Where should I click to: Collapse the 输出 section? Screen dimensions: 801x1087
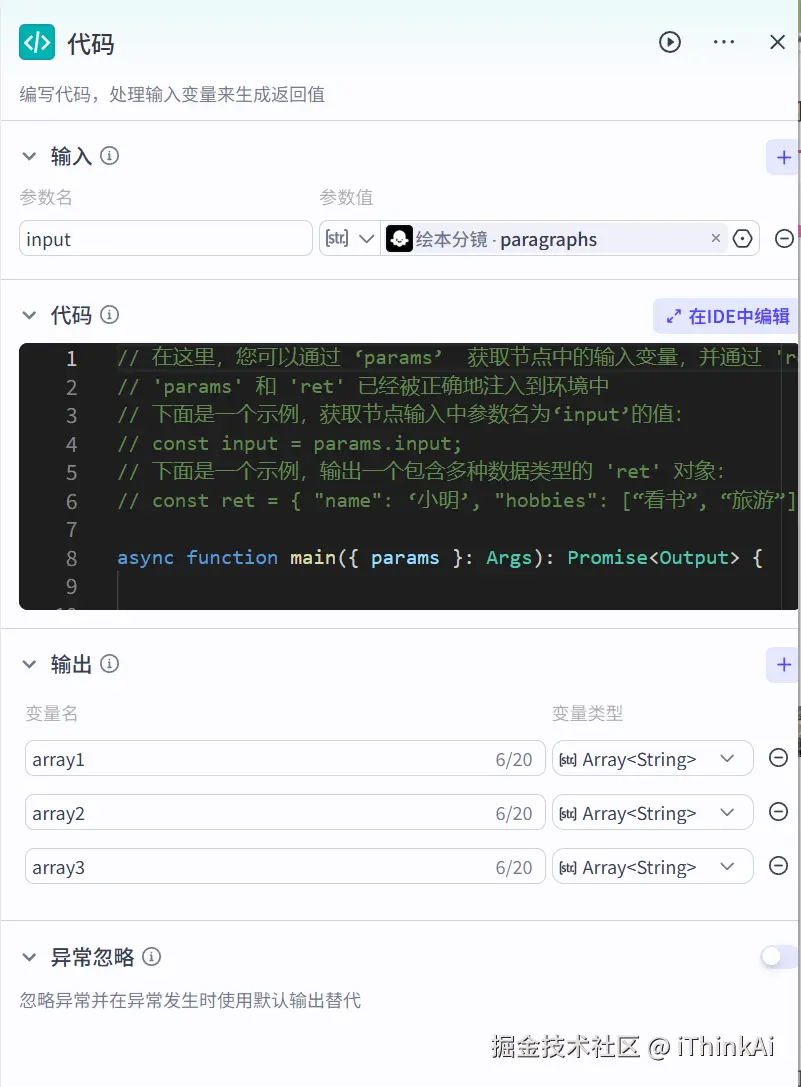29,663
